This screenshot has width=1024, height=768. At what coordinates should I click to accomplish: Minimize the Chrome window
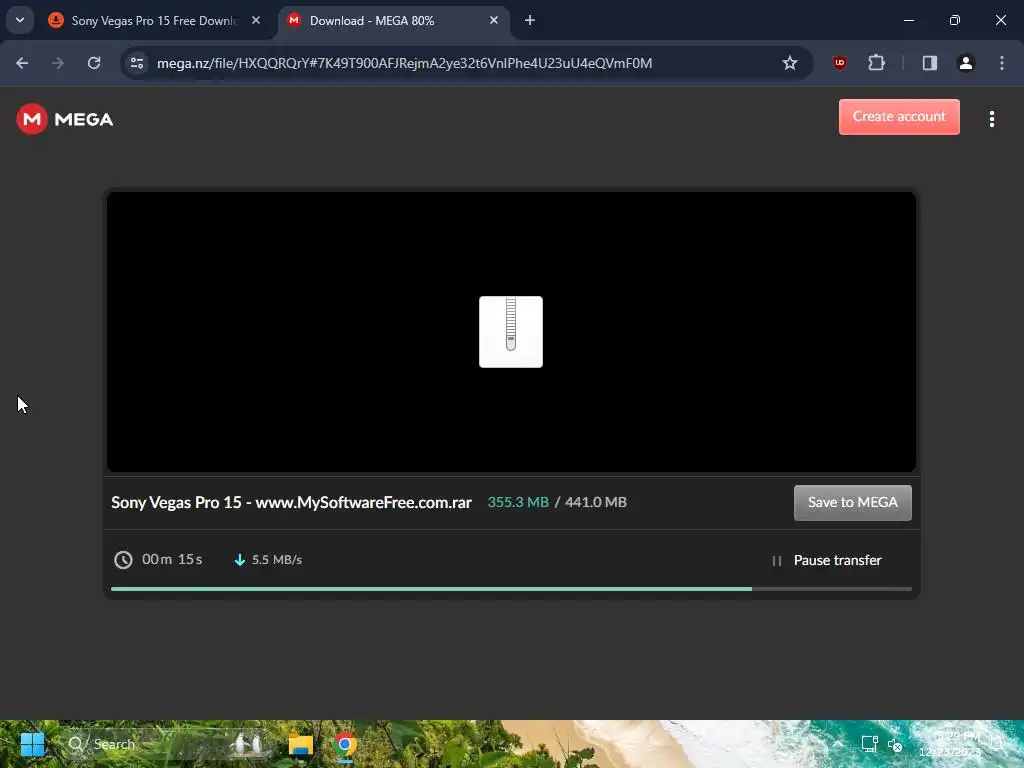tap(908, 20)
